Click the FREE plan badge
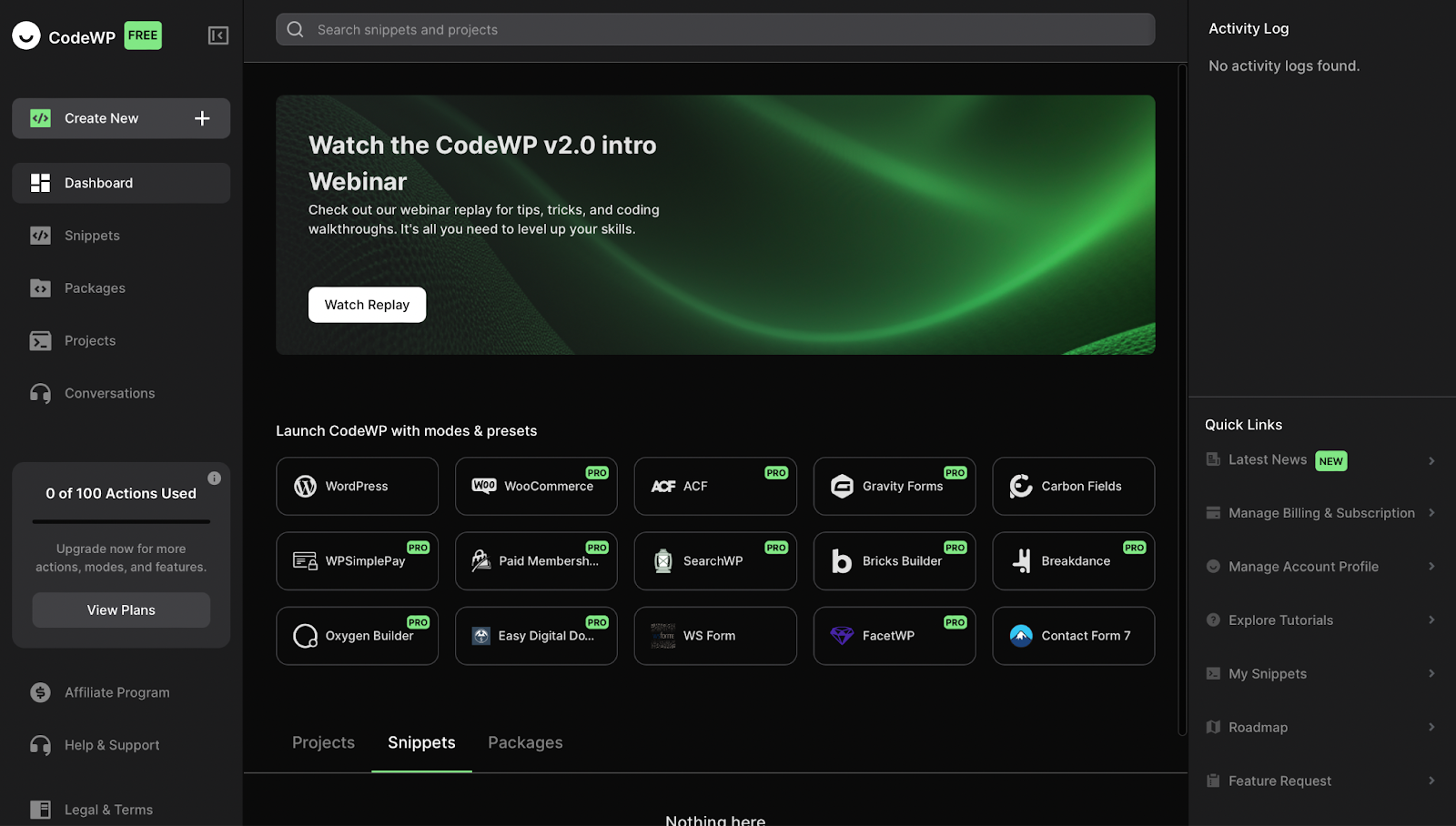Viewport: 1456px width, 826px height. 143,35
